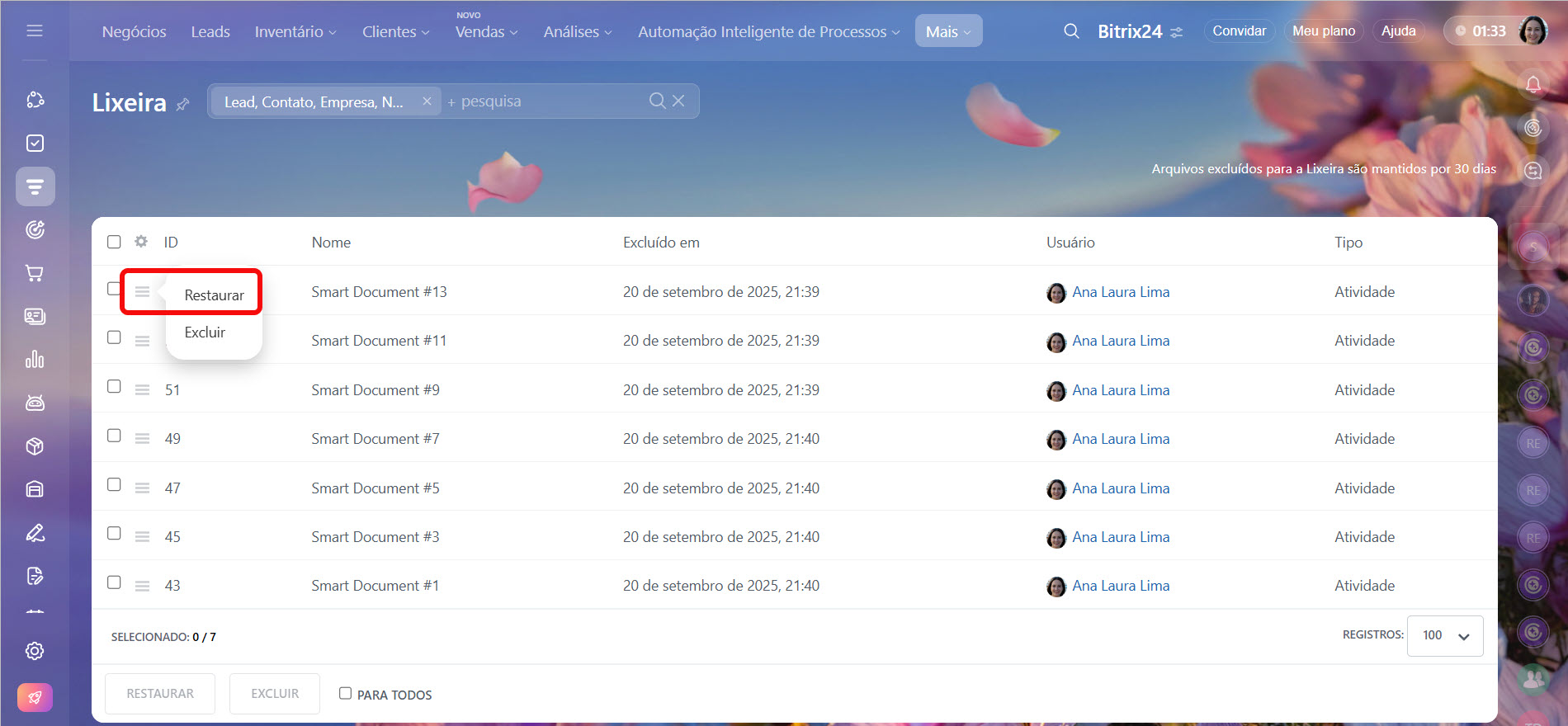1568x726 pixels.
Task: Click the search magnifier icon in top bar
Action: [1071, 31]
